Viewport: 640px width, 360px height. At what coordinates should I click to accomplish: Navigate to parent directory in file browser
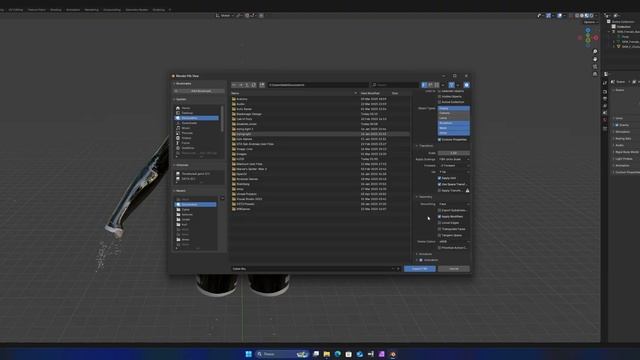(x=247, y=85)
